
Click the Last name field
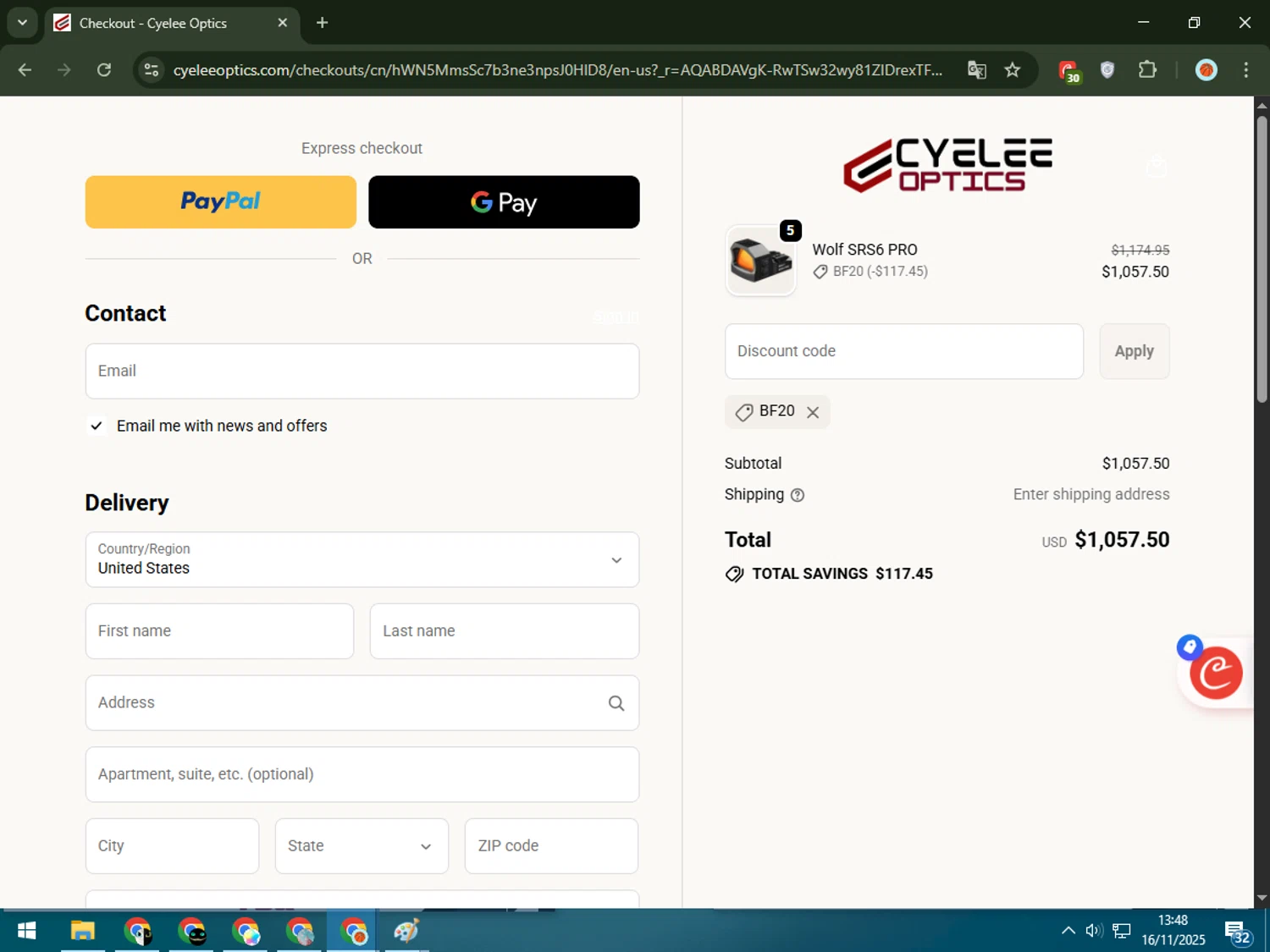[505, 631]
